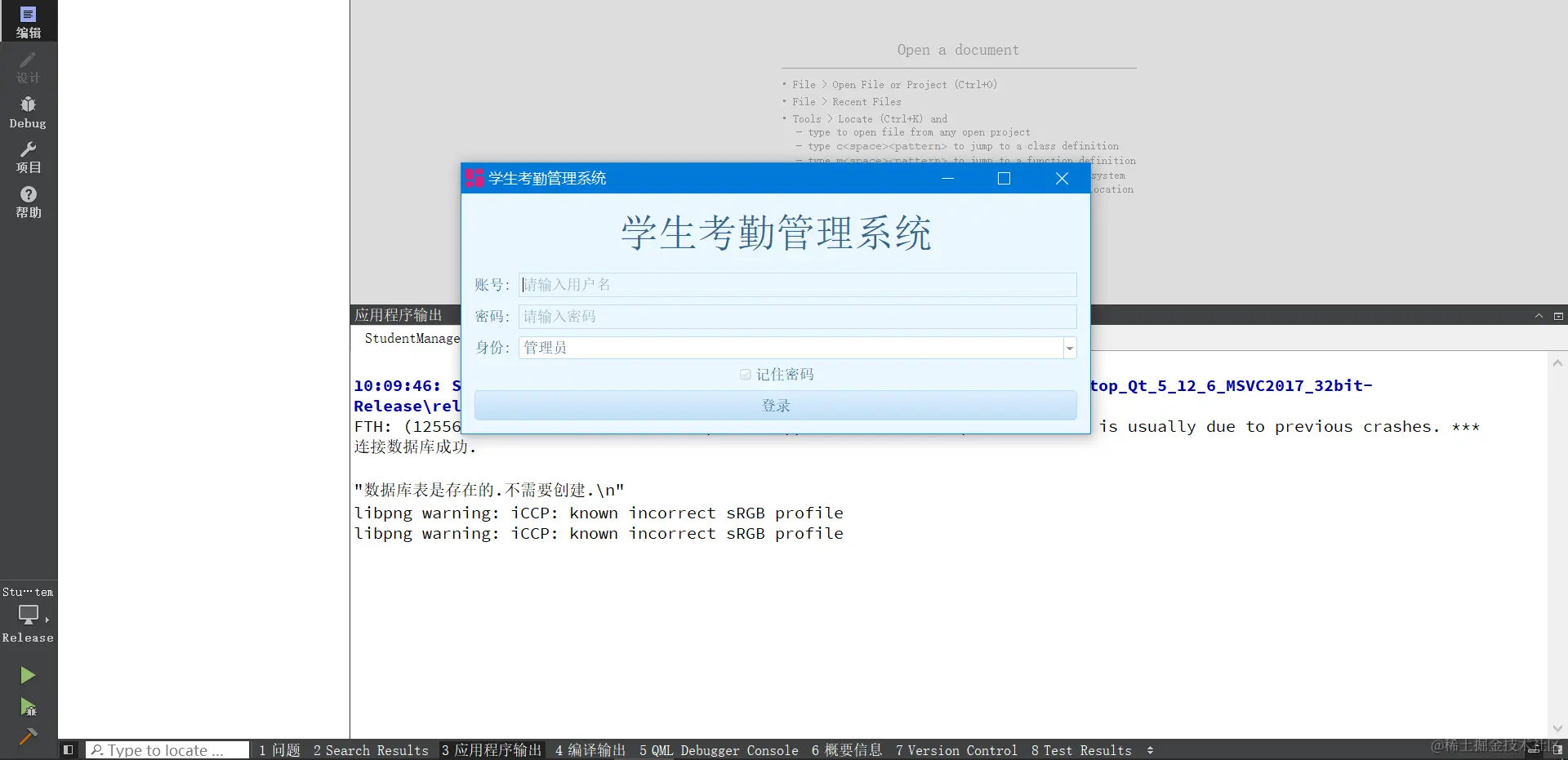This screenshot has height=760, width=1568.
Task: Click the output scrollbar down arrow
Action: point(1557,728)
